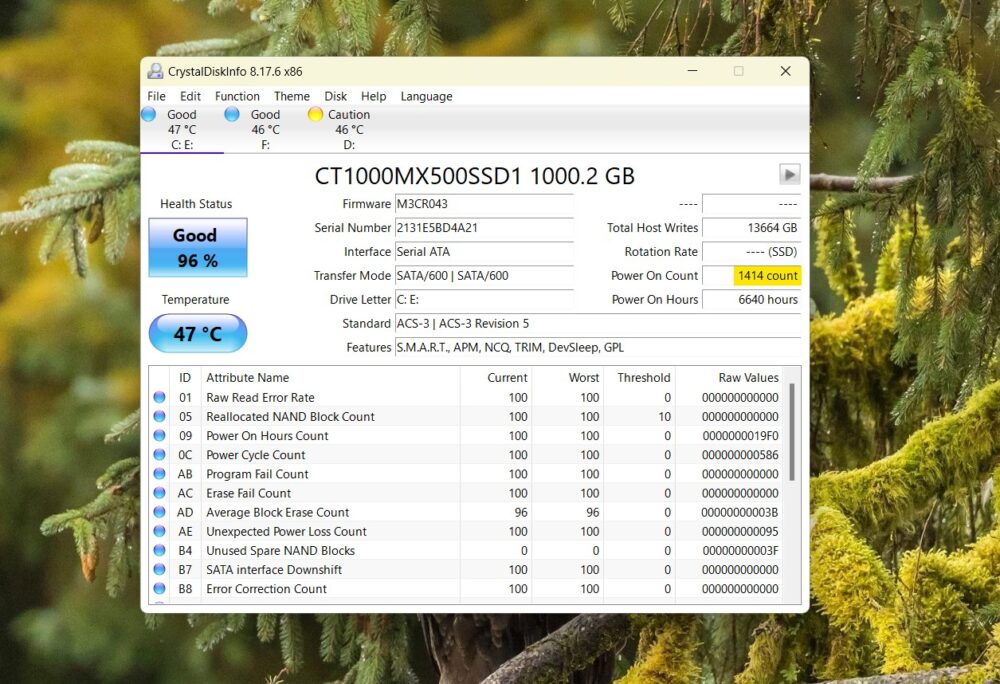
Task: Click the Serial Number field
Action: 484,228
